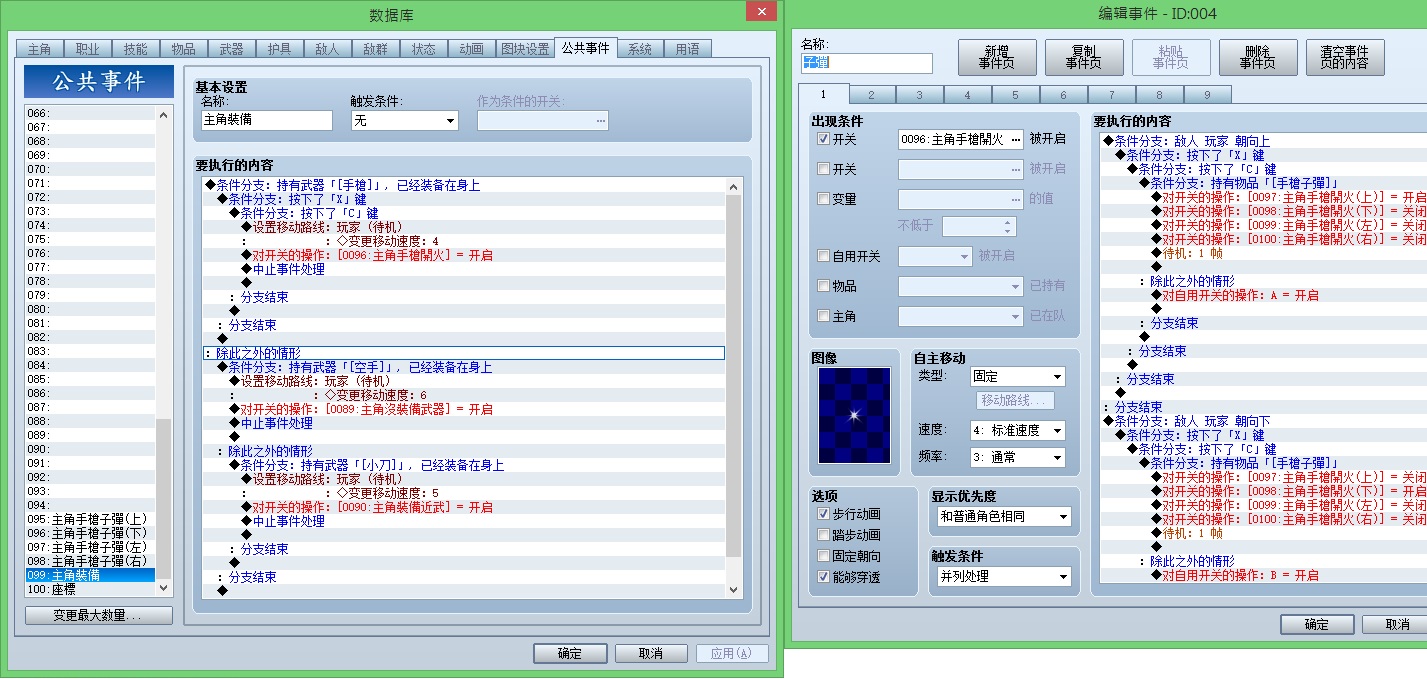Click 取消 in the database window
Viewport: 1427px width, 679px height.
pos(652,653)
